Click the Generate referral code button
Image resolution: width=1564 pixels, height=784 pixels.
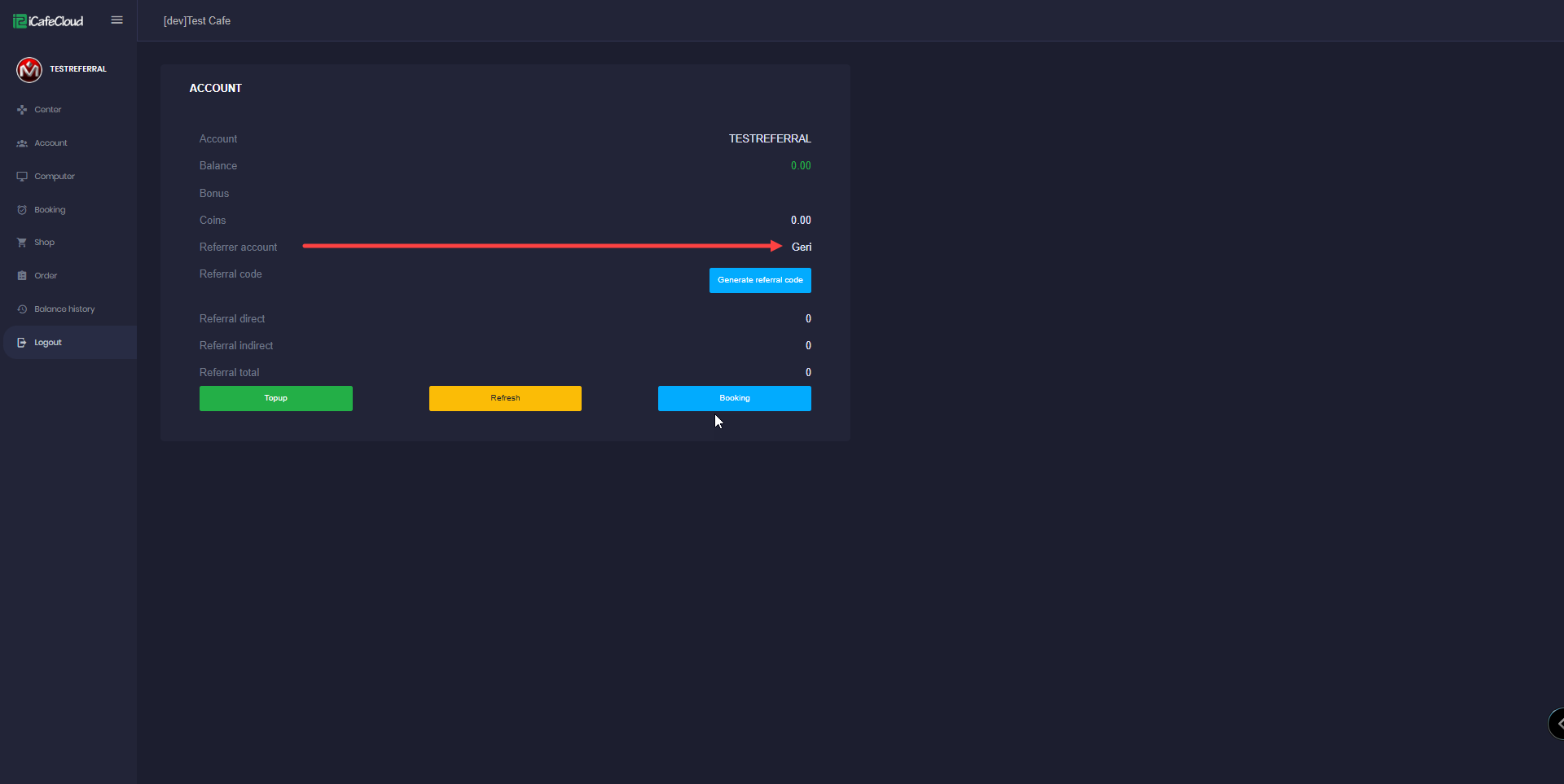[760, 280]
